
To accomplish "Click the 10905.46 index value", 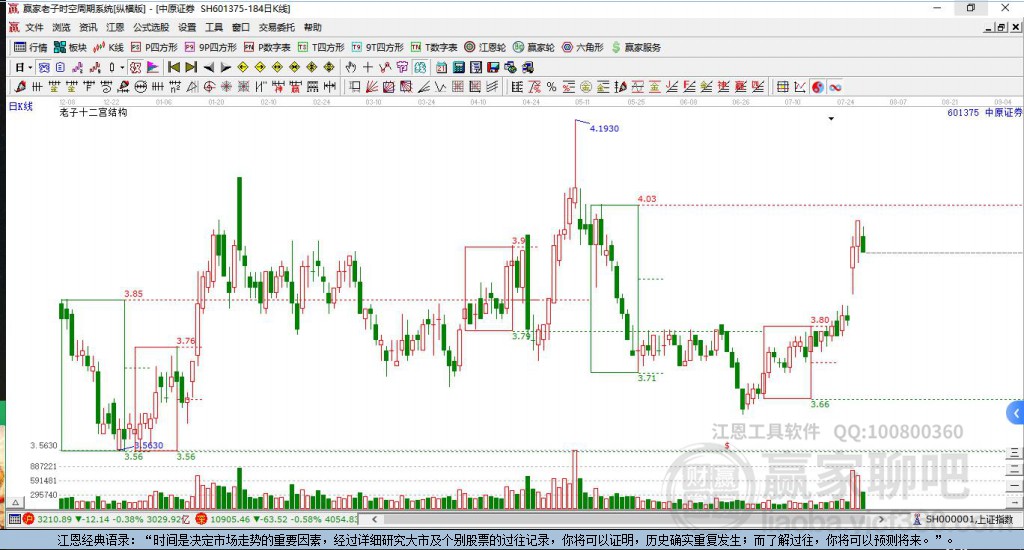I will pos(231,519).
